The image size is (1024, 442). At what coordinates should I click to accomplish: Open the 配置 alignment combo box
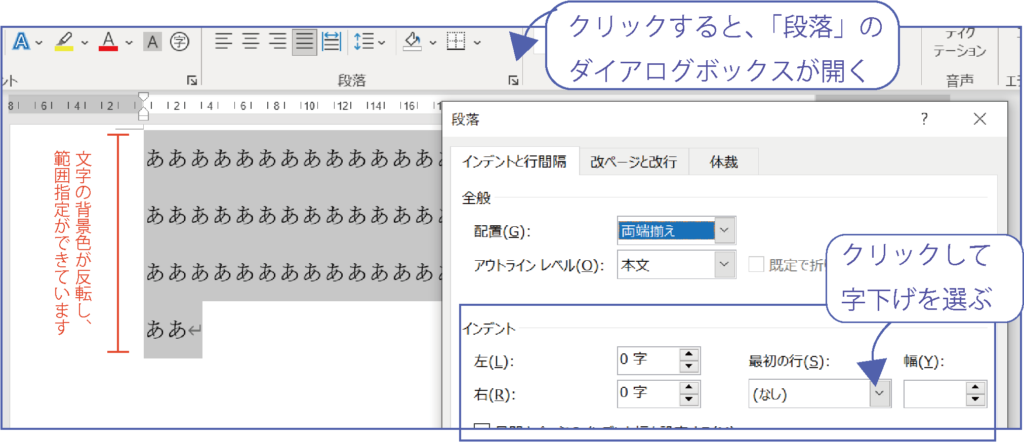pyautogui.click(x=725, y=231)
